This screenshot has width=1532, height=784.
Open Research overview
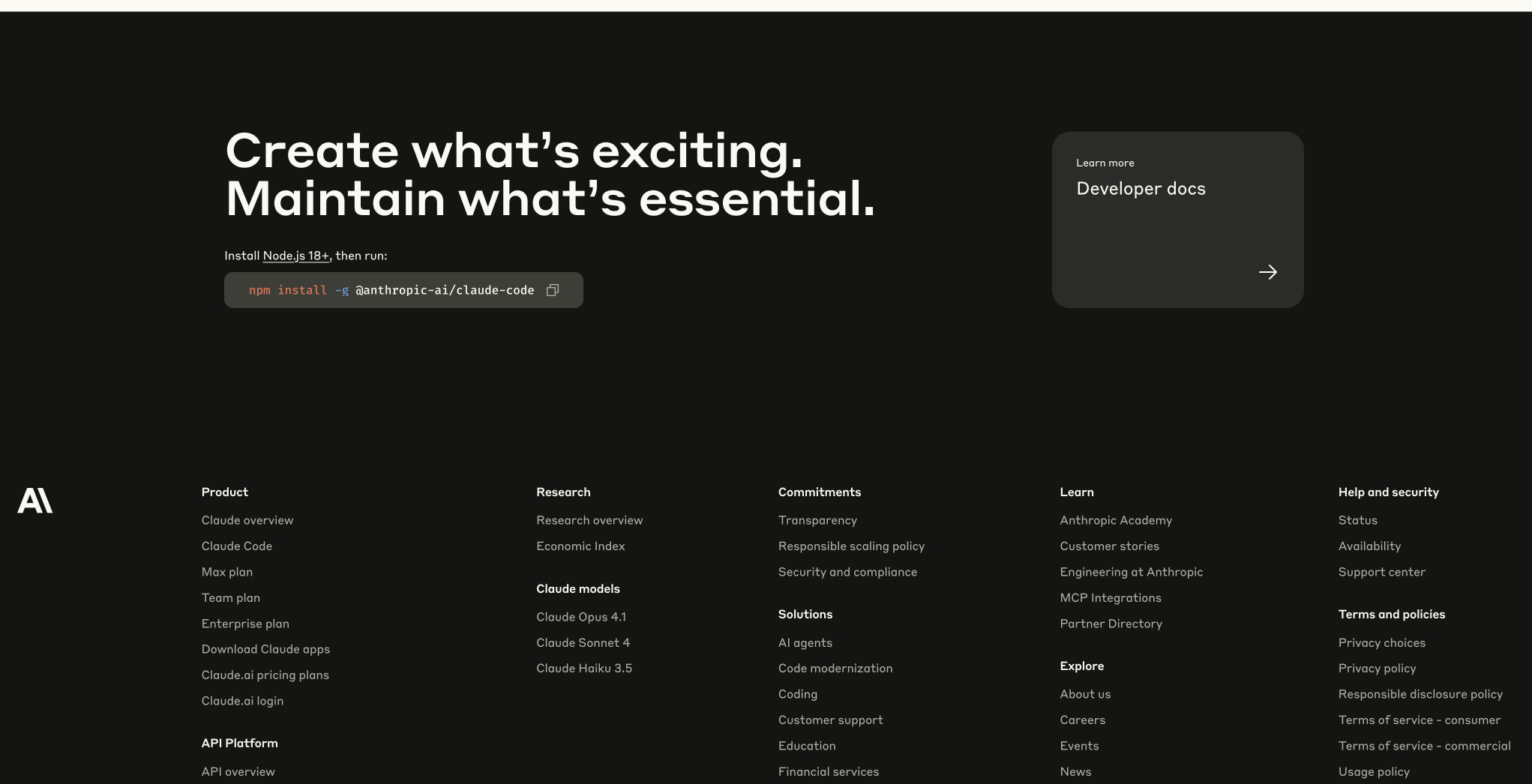point(589,520)
